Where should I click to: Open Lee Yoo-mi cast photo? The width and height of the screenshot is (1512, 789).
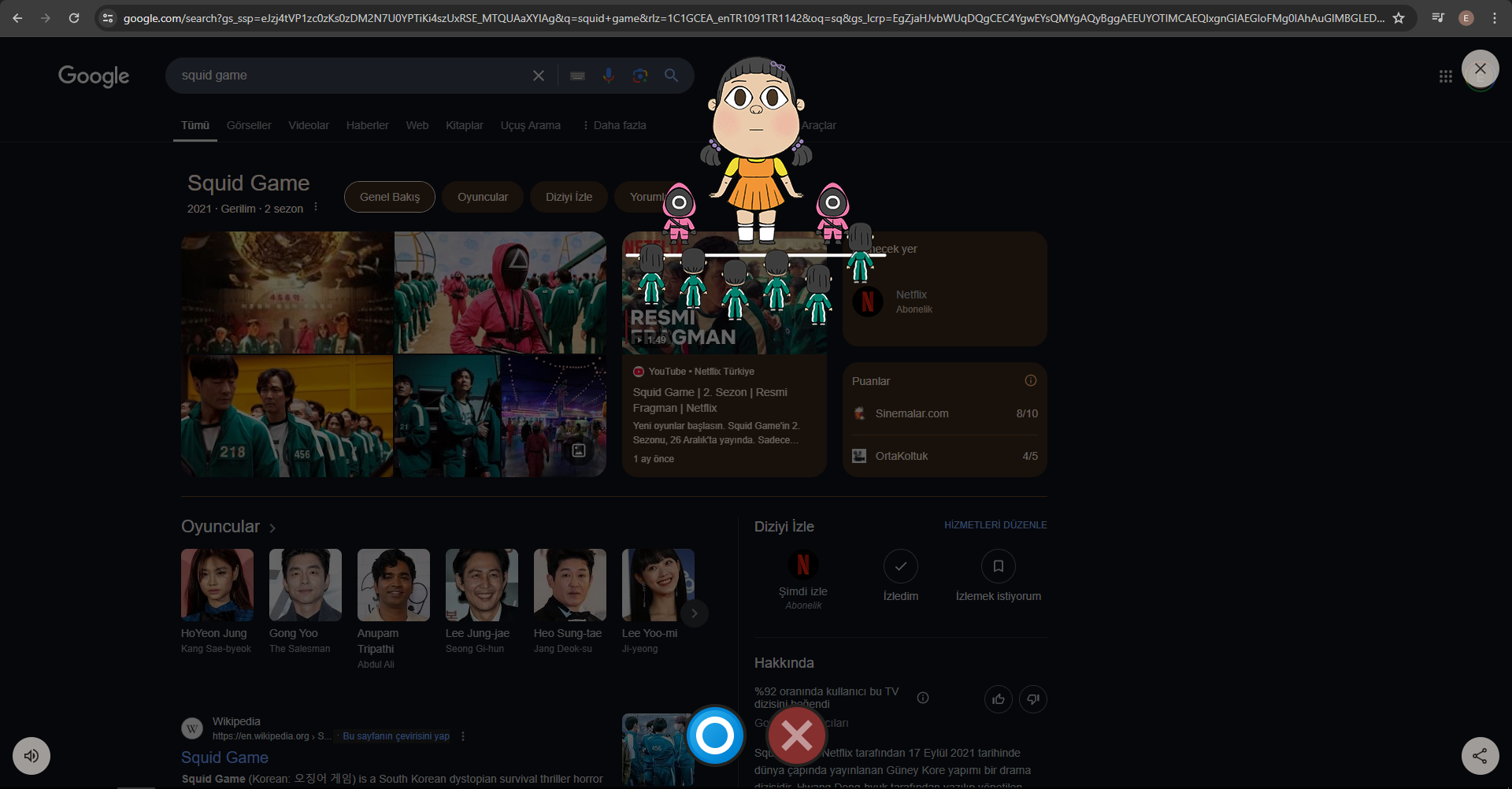point(658,585)
